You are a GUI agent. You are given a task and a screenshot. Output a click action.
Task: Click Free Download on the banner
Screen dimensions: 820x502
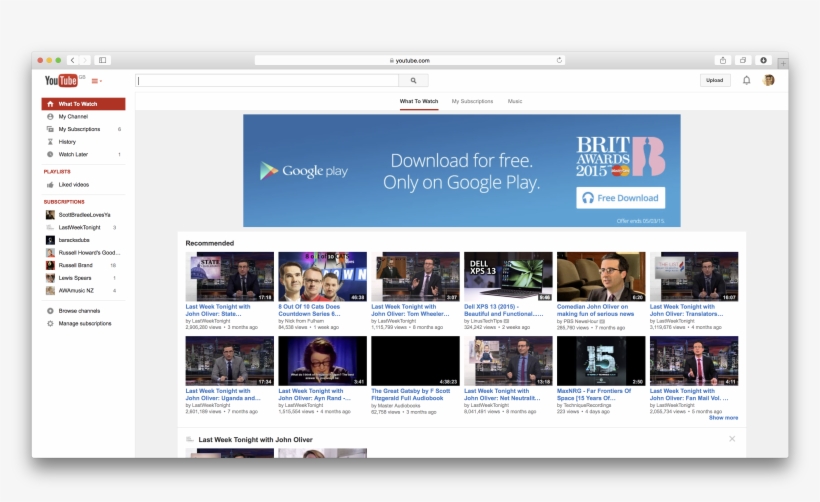[x=621, y=198]
